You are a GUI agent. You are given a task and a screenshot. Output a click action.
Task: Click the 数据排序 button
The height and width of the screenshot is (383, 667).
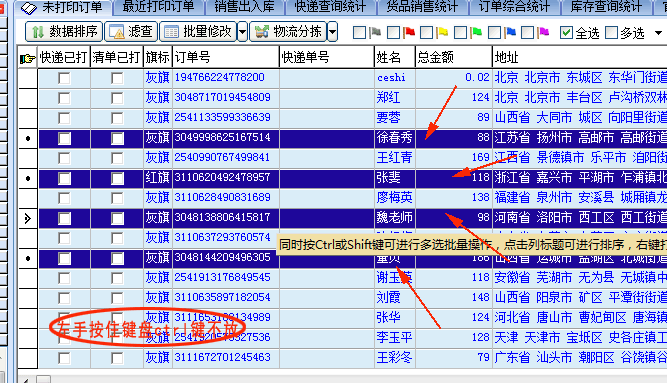pos(64,32)
